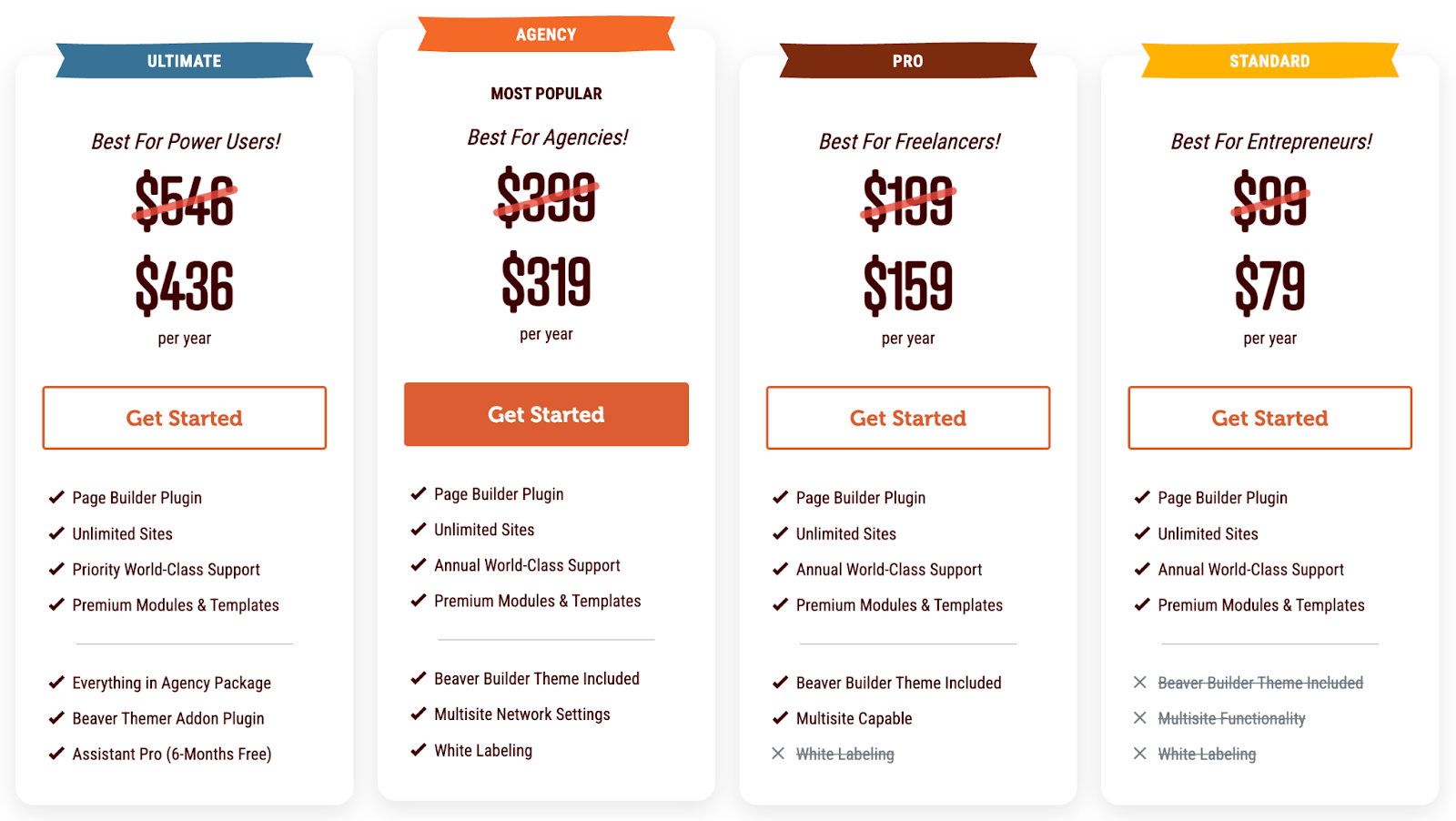Select the checkmark next to Beaver Themer Addon Plugin
Screen dimensions: 1456x821
point(55,718)
